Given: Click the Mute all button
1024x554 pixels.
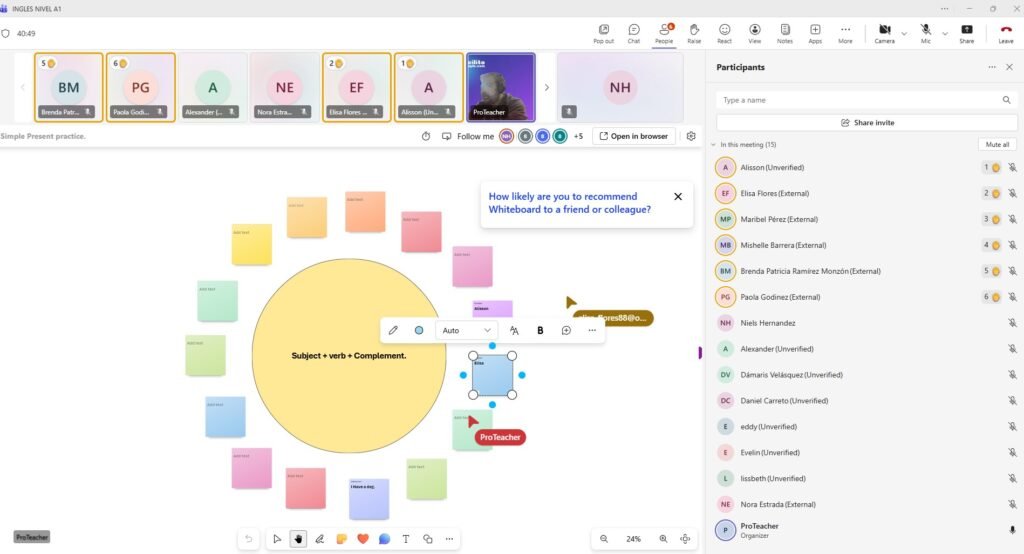Looking at the screenshot, I should coord(997,145).
